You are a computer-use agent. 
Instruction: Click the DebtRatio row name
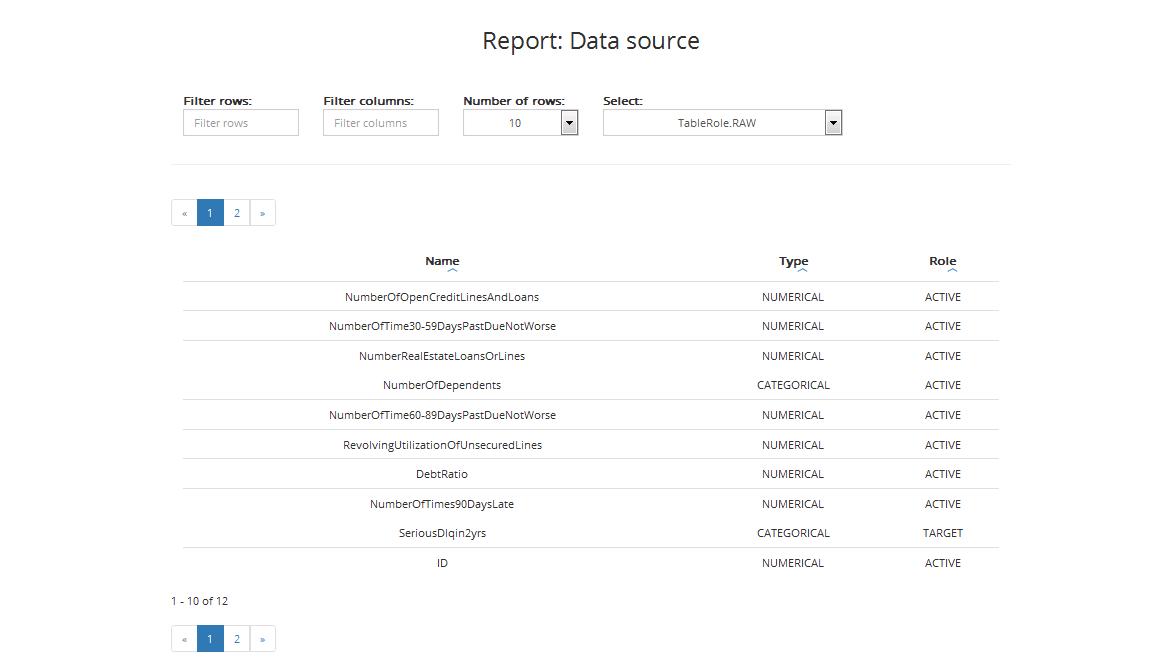point(442,474)
